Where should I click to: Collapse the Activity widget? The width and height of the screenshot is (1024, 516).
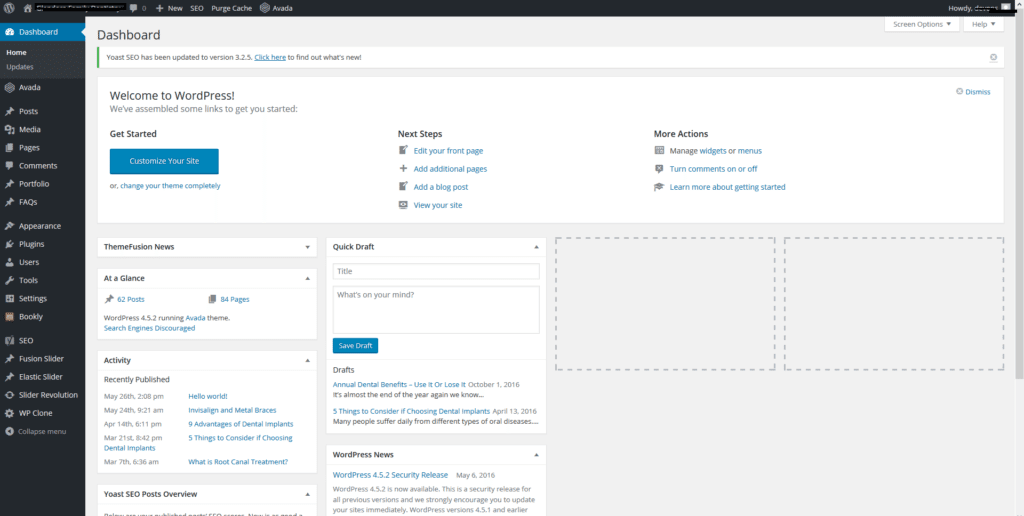coord(308,361)
